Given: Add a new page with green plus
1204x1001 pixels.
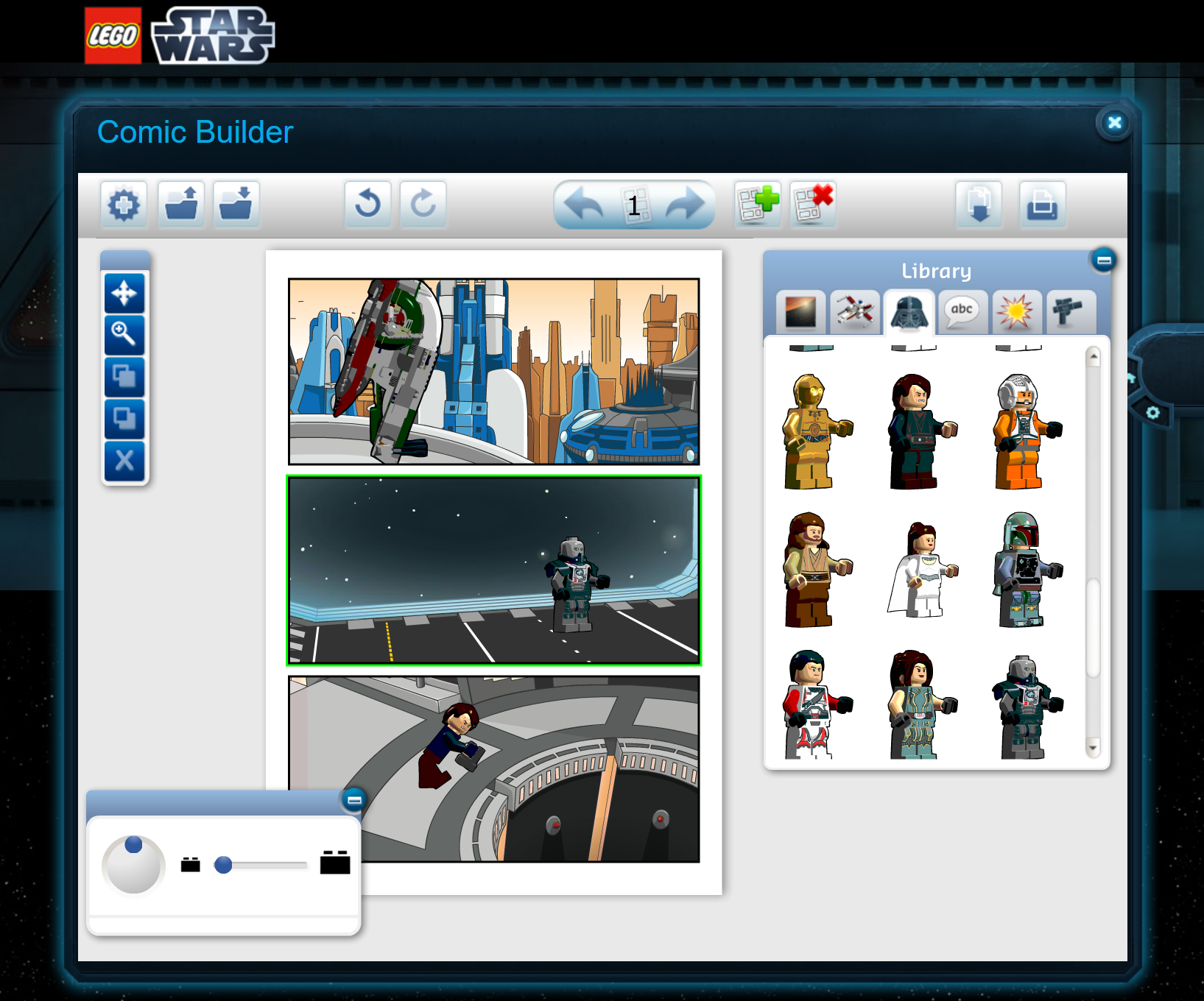Looking at the screenshot, I should pos(758,204).
